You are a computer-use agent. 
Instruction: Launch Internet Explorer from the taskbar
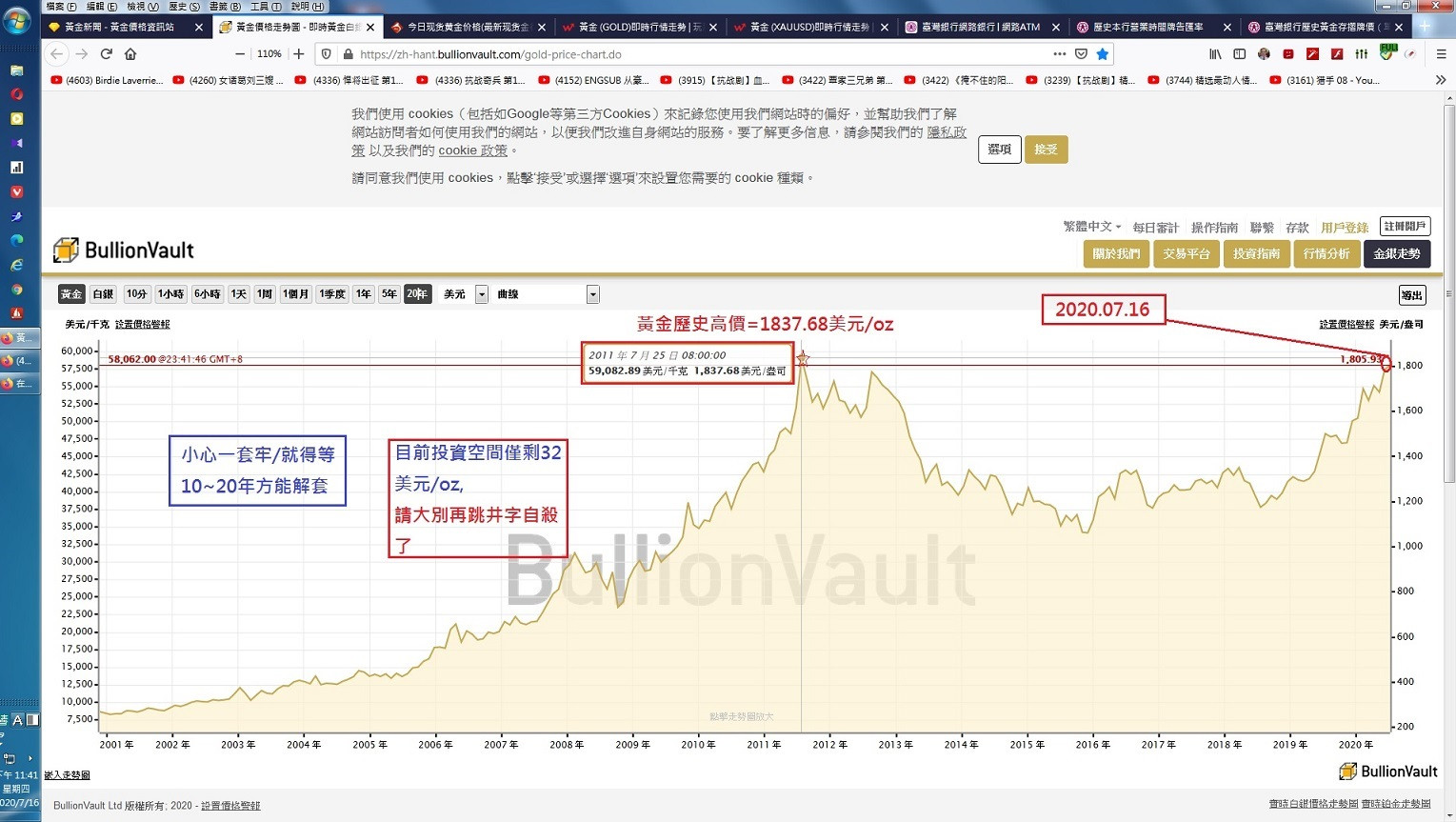16,265
